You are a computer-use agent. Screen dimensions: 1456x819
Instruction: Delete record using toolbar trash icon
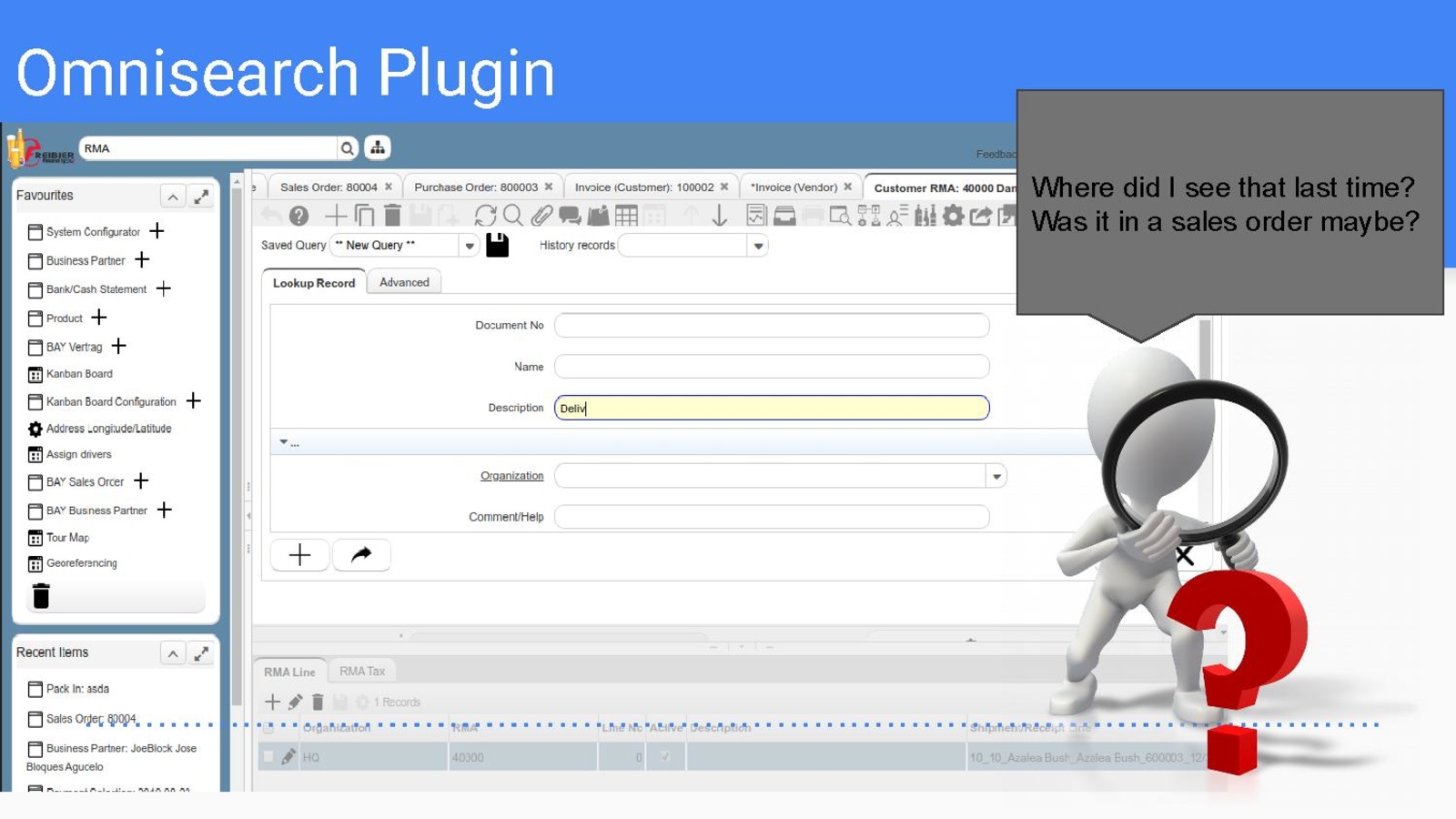coord(392,216)
